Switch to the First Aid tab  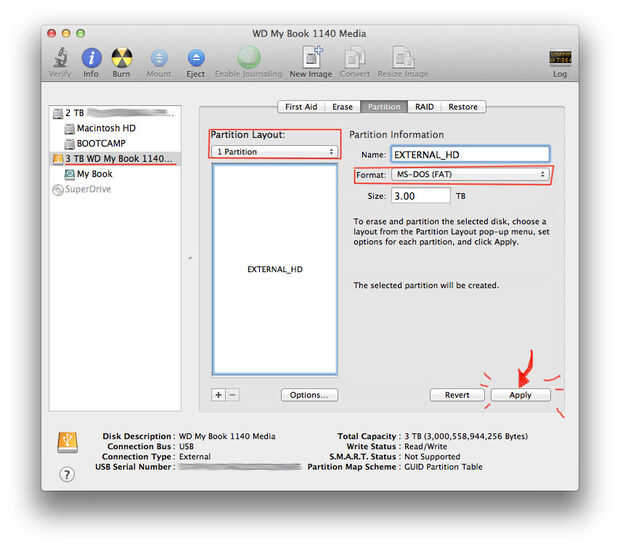pyautogui.click(x=301, y=107)
